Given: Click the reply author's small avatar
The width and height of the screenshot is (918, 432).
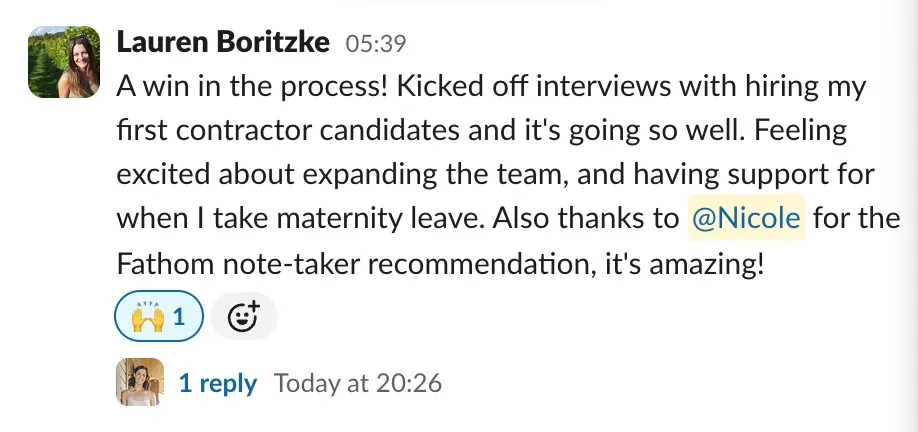Looking at the screenshot, I should (x=140, y=382).
